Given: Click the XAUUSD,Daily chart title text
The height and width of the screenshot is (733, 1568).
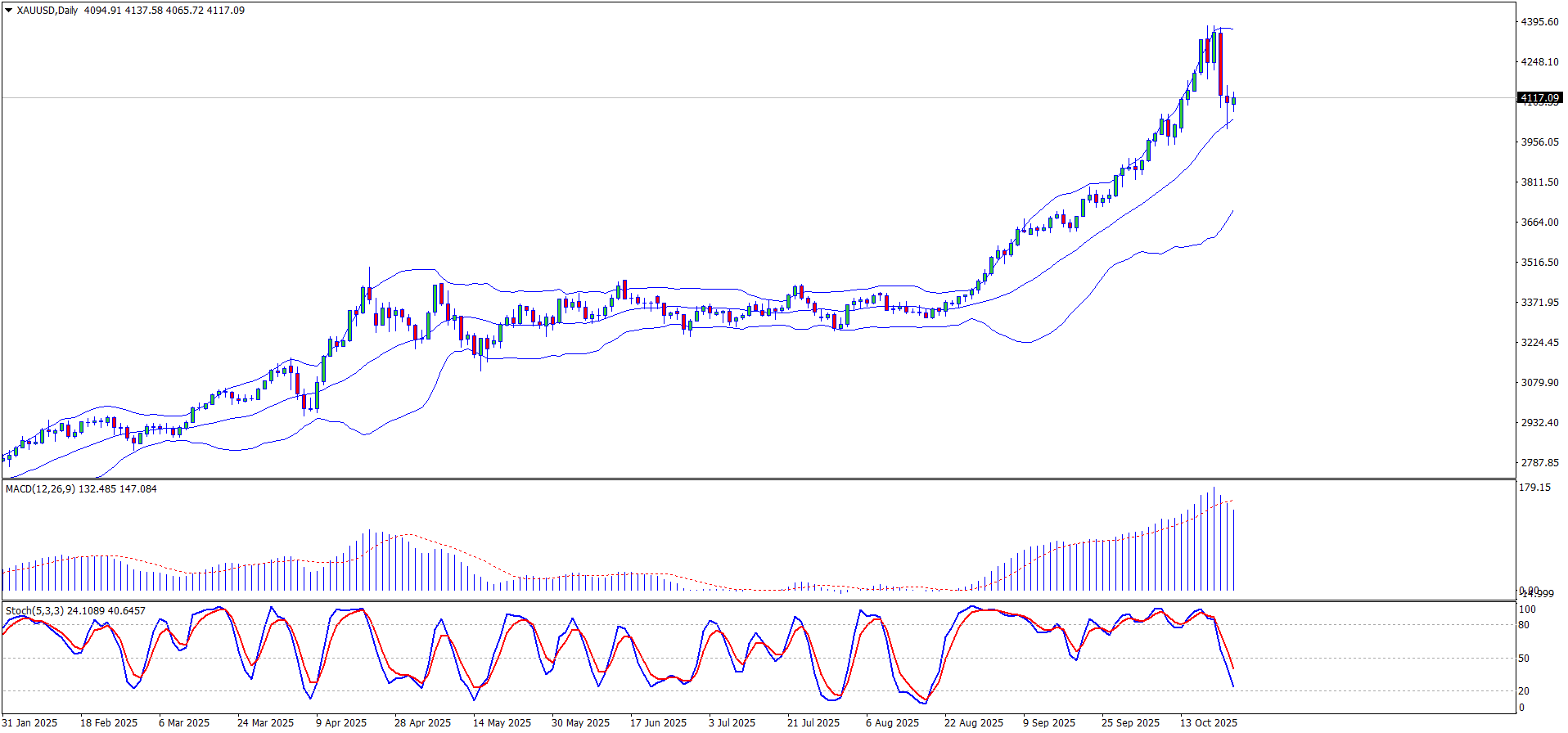Looking at the screenshot, I should tap(47, 11).
